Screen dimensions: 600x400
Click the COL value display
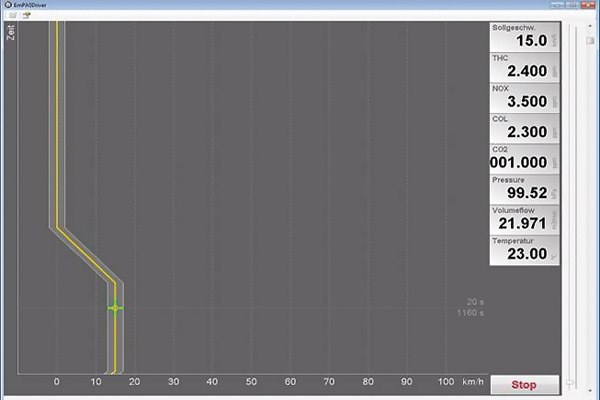[526, 127]
